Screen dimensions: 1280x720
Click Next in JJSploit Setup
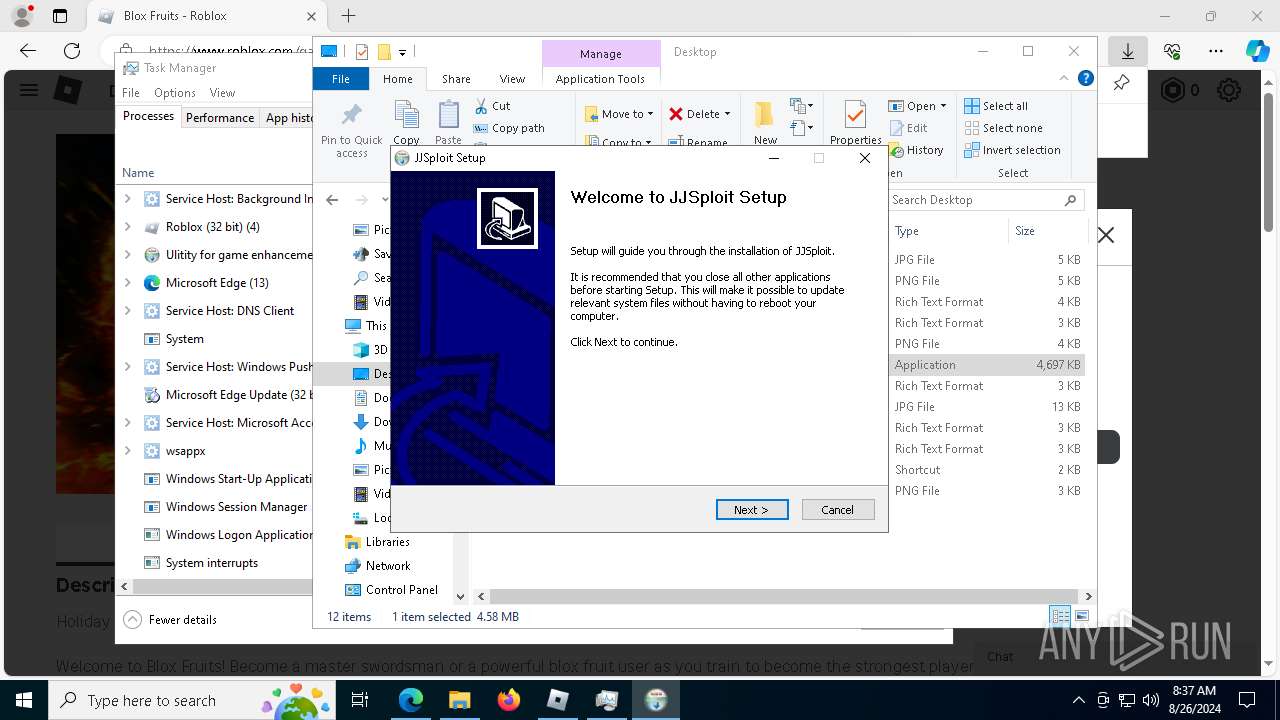point(752,510)
